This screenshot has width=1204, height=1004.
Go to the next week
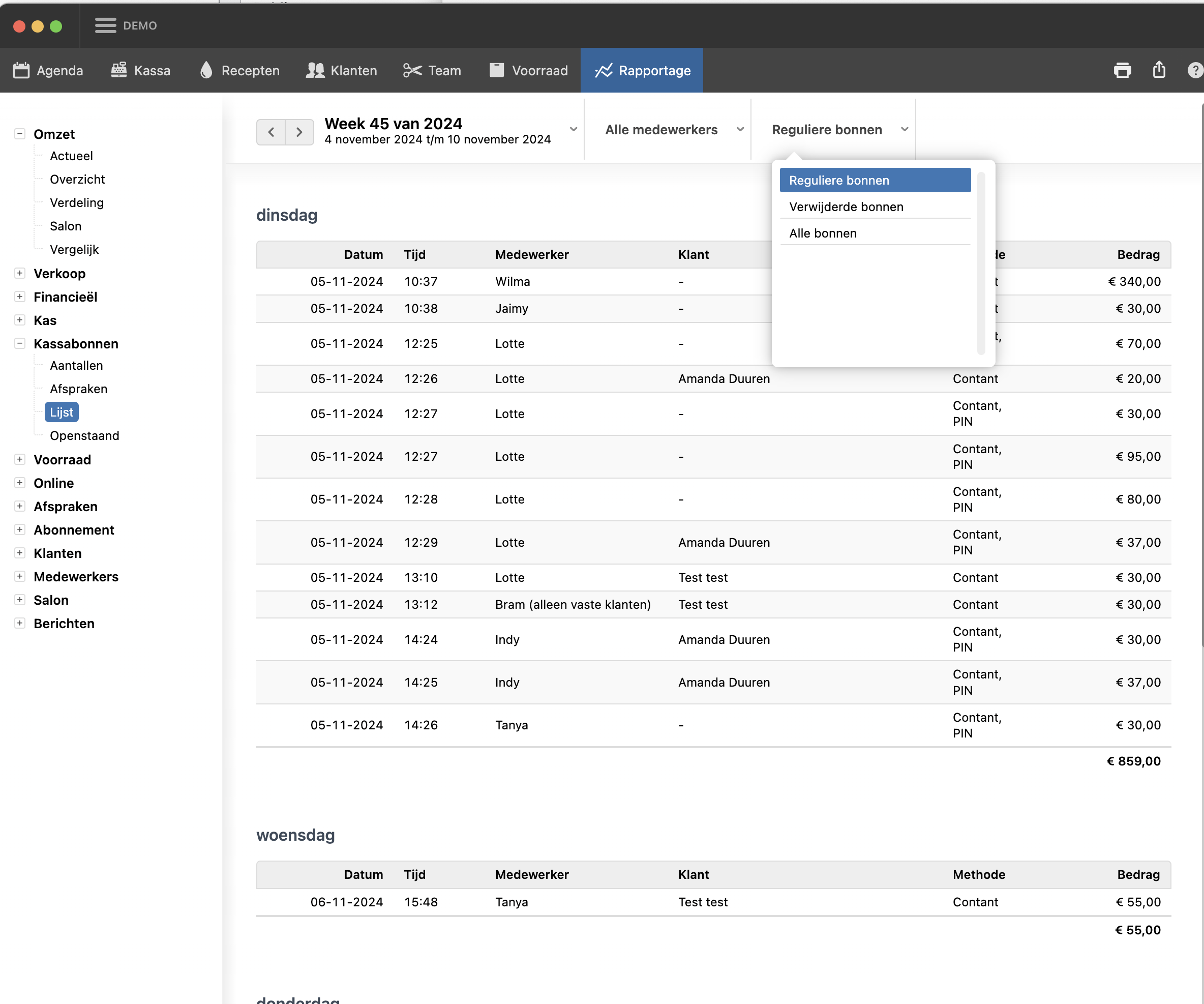click(298, 132)
